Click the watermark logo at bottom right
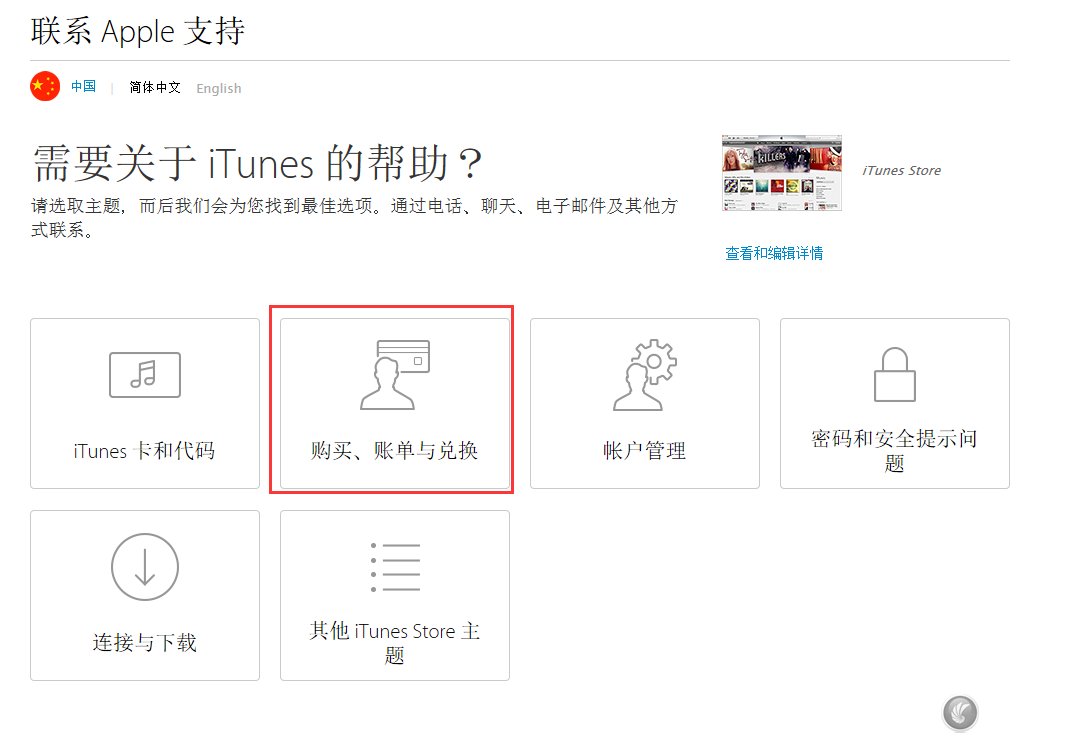Viewport: 1092px width, 738px height. point(960,713)
